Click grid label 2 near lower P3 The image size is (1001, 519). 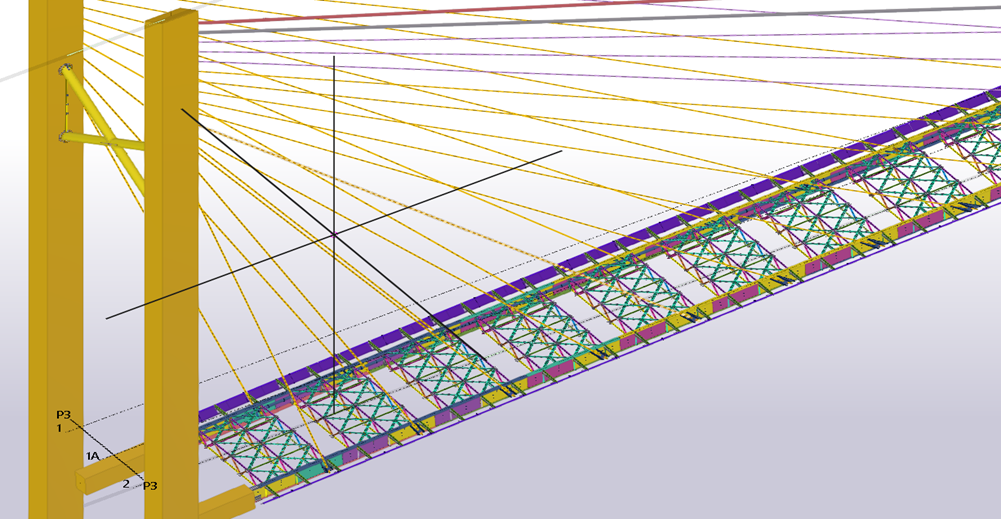tap(126, 484)
